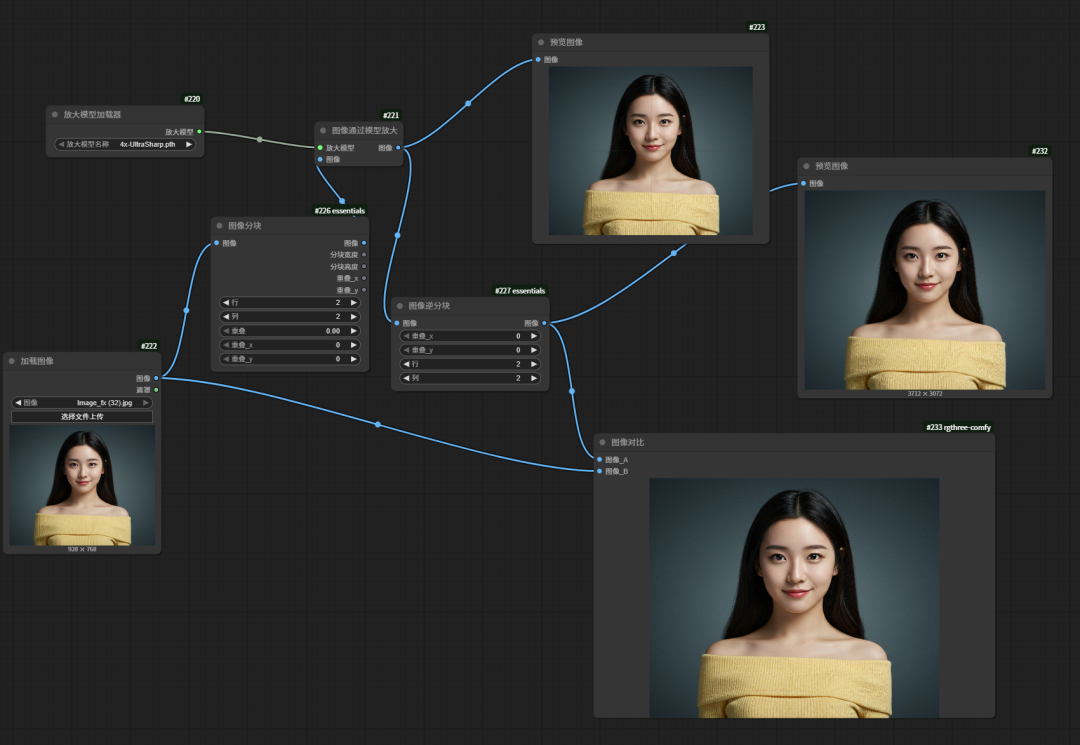Click the loaded portrait thumbnail in 加载图像
This screenshot has width=1080, height=745.
[x=82, y=486]
